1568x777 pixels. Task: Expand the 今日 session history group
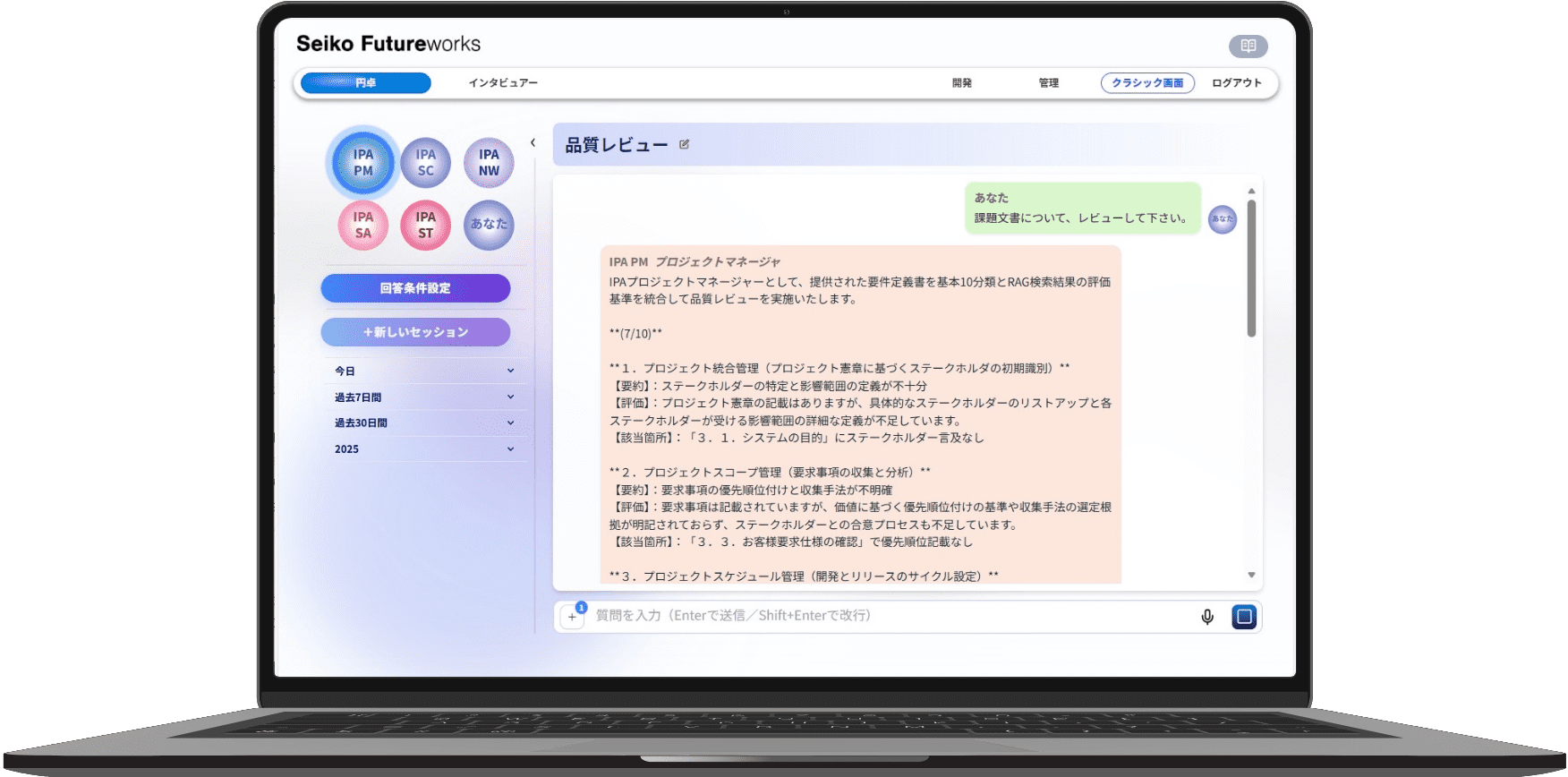point(424,371)
